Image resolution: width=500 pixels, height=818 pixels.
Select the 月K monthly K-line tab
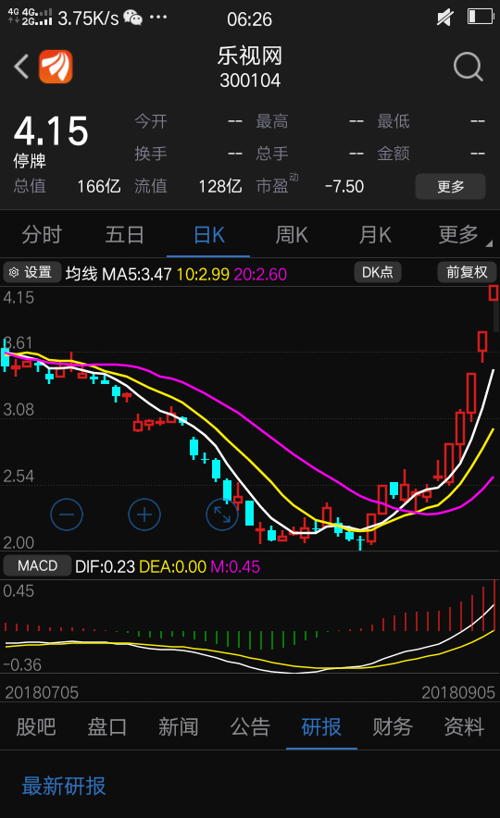[375, 235]
